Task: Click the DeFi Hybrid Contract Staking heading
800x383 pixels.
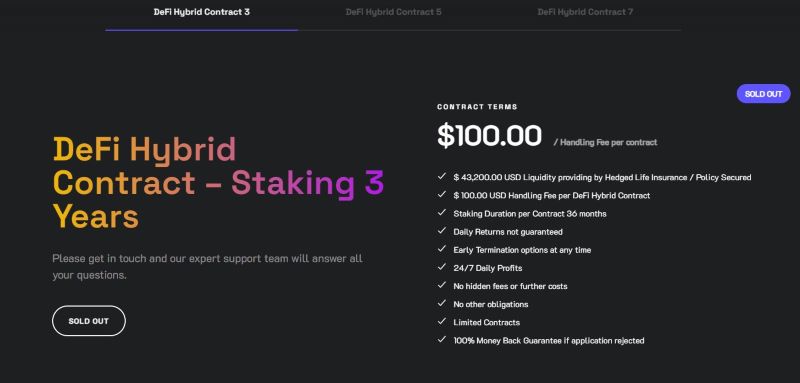Action: (218, 183)
